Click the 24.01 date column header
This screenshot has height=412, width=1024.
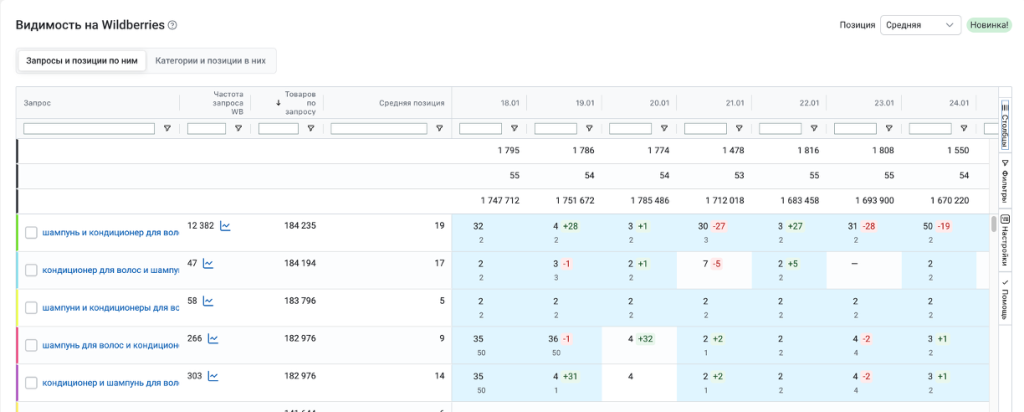tap(959, 103)
